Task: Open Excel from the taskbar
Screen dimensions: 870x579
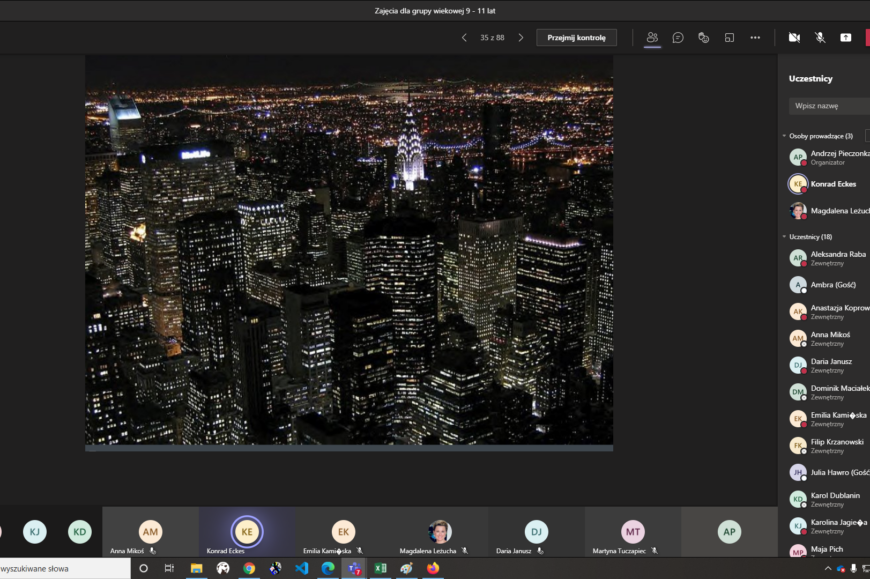Action: tap(380, 568)
